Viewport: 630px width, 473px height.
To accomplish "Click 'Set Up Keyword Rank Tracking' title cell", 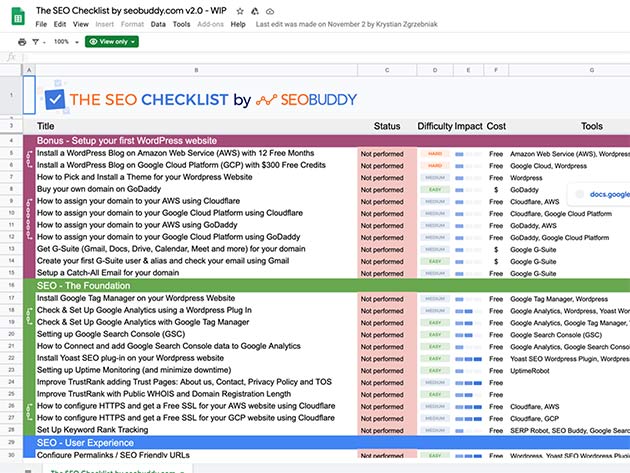I will [x=92, y=430].
